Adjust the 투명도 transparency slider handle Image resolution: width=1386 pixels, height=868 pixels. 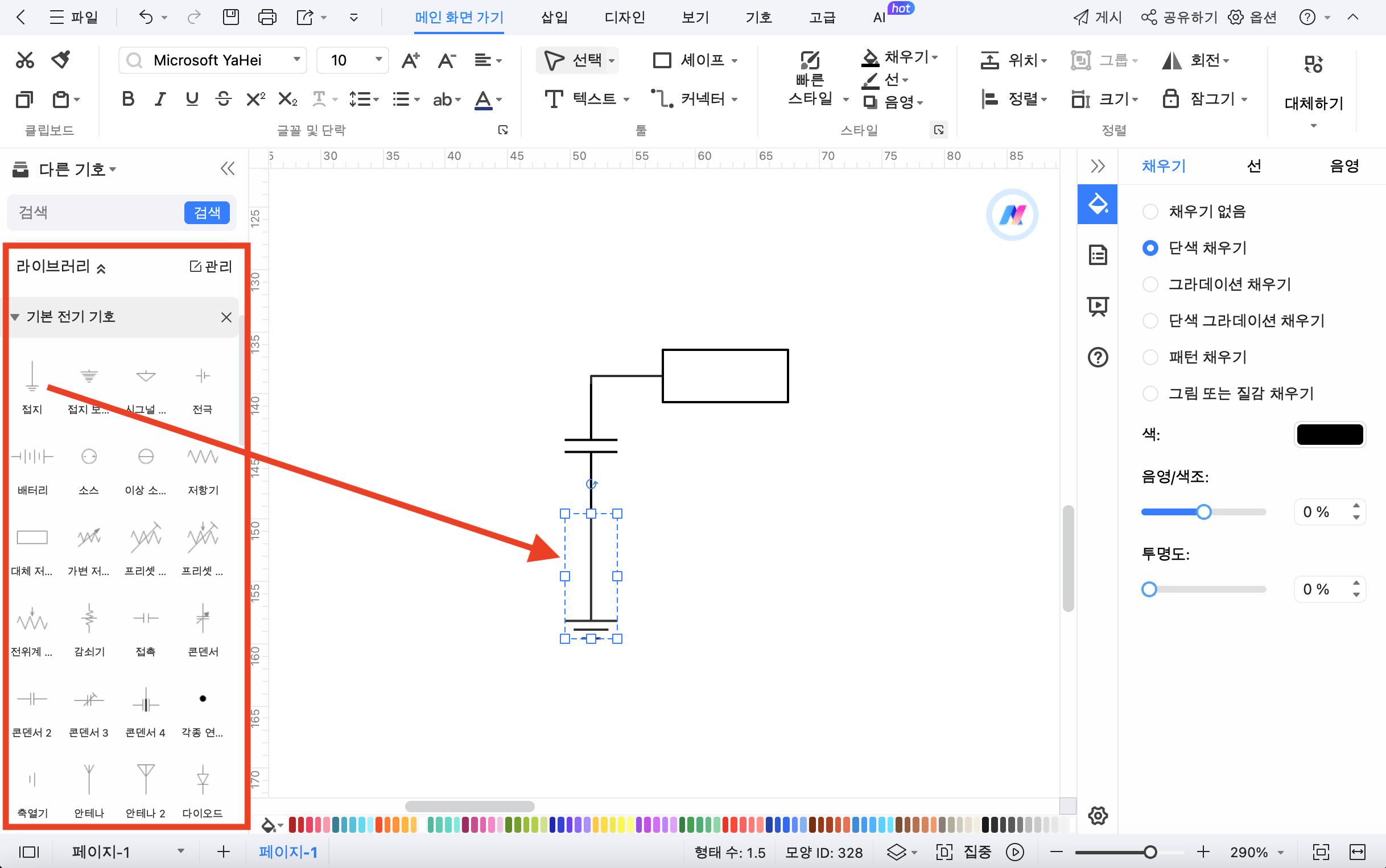(x=1149, y=590)
